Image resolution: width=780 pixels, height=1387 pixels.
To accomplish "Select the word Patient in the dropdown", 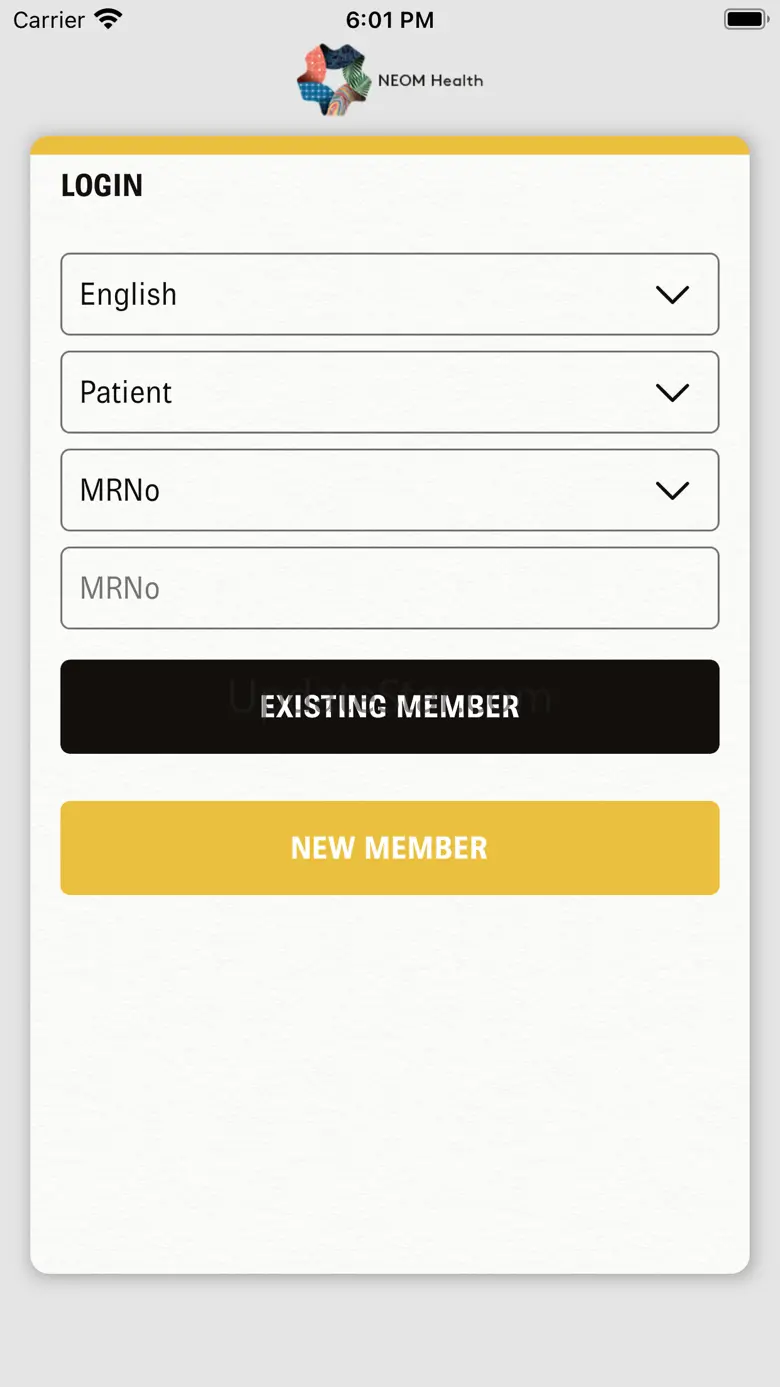I will coord(126,393).
